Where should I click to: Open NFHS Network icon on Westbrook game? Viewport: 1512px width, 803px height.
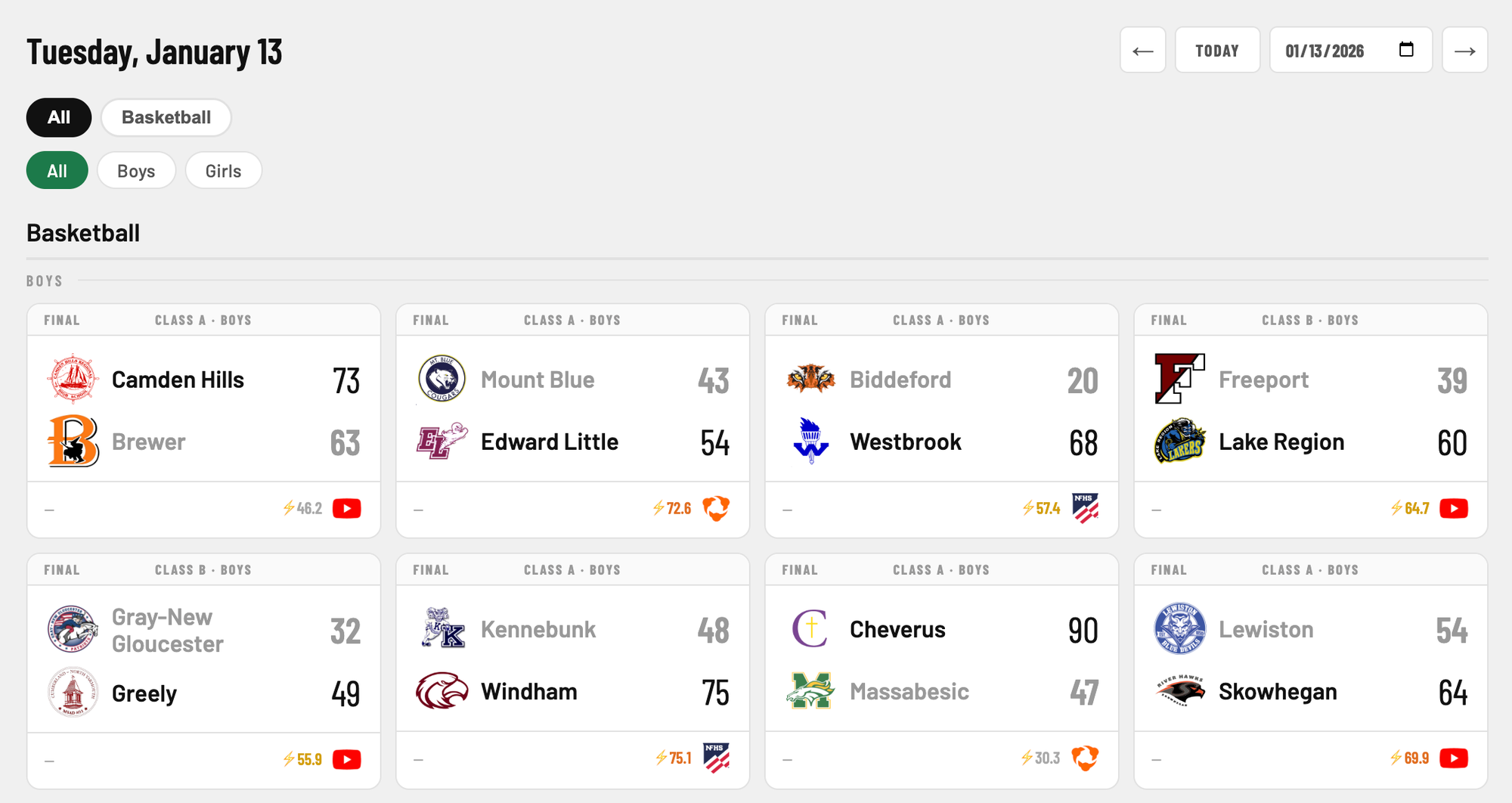point(1085,508)
